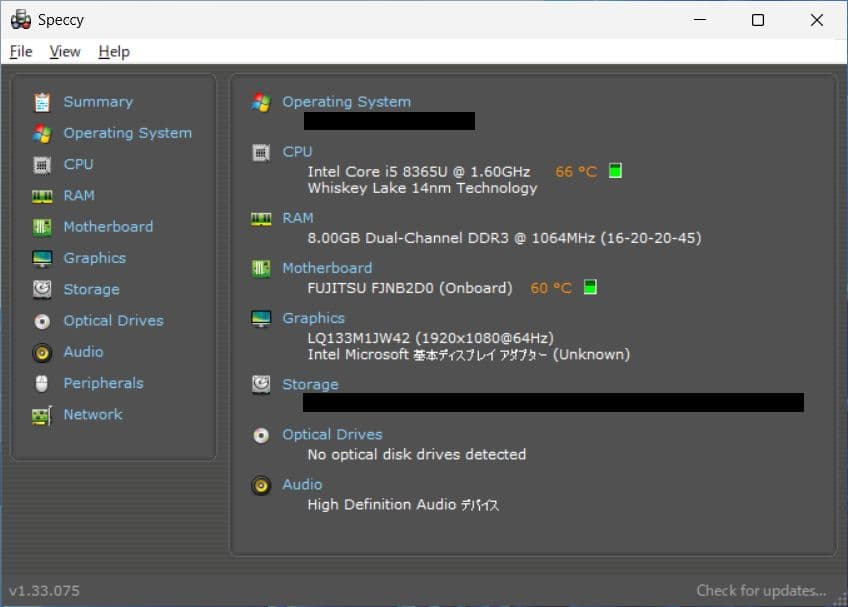Click the High Definition Audio device text

[403, 505]
